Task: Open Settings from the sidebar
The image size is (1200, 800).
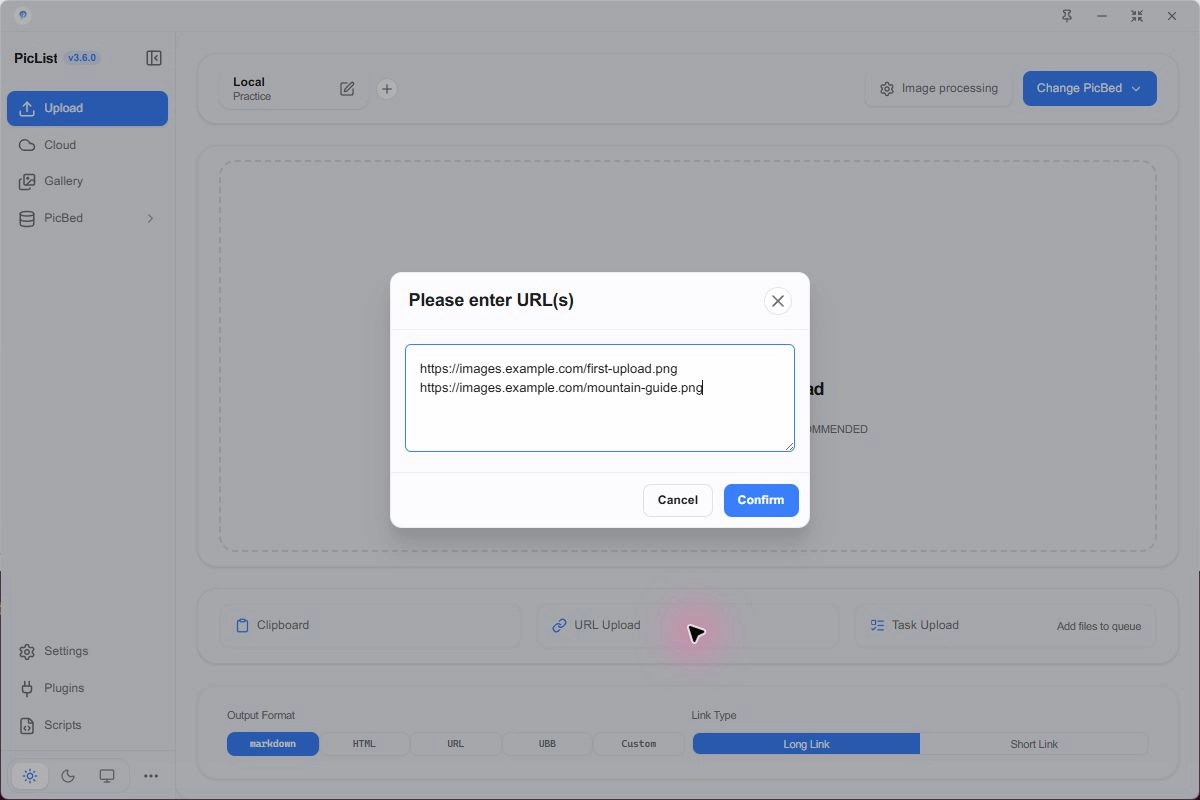Action: click(87, 651)
